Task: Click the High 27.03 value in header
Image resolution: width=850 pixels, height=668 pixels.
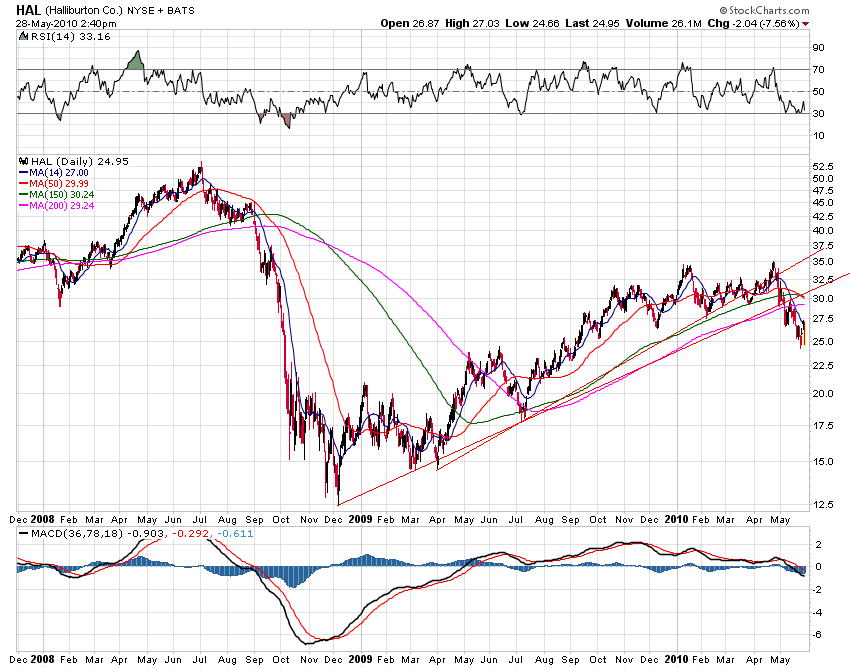Action: [x=472, y=23]
